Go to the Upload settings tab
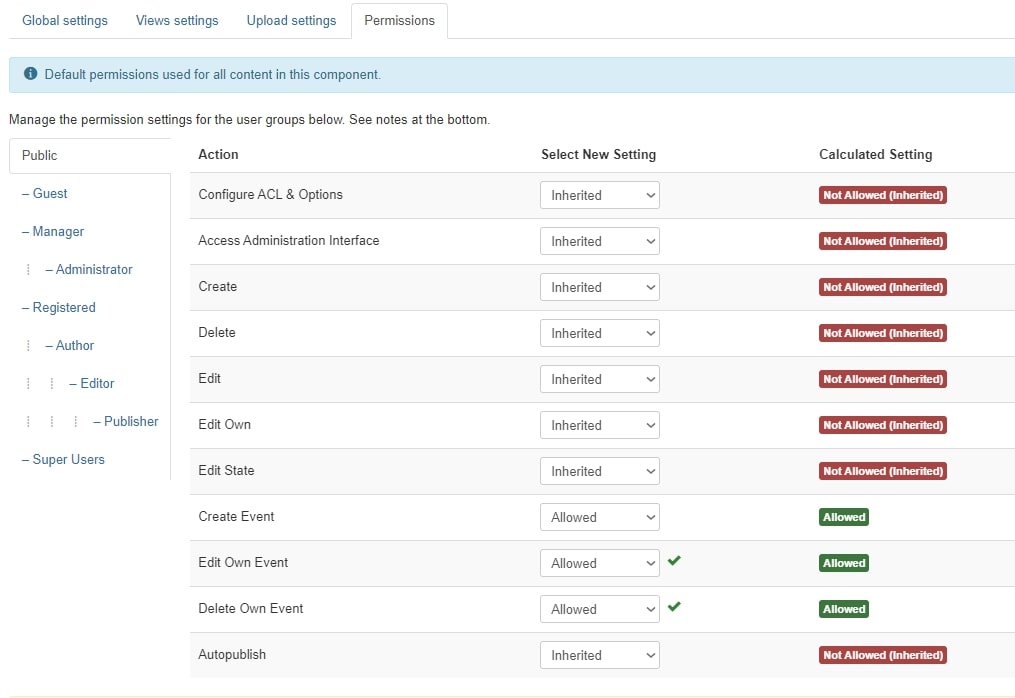Viewport: 1015px width, 698px height. (291, 21)
